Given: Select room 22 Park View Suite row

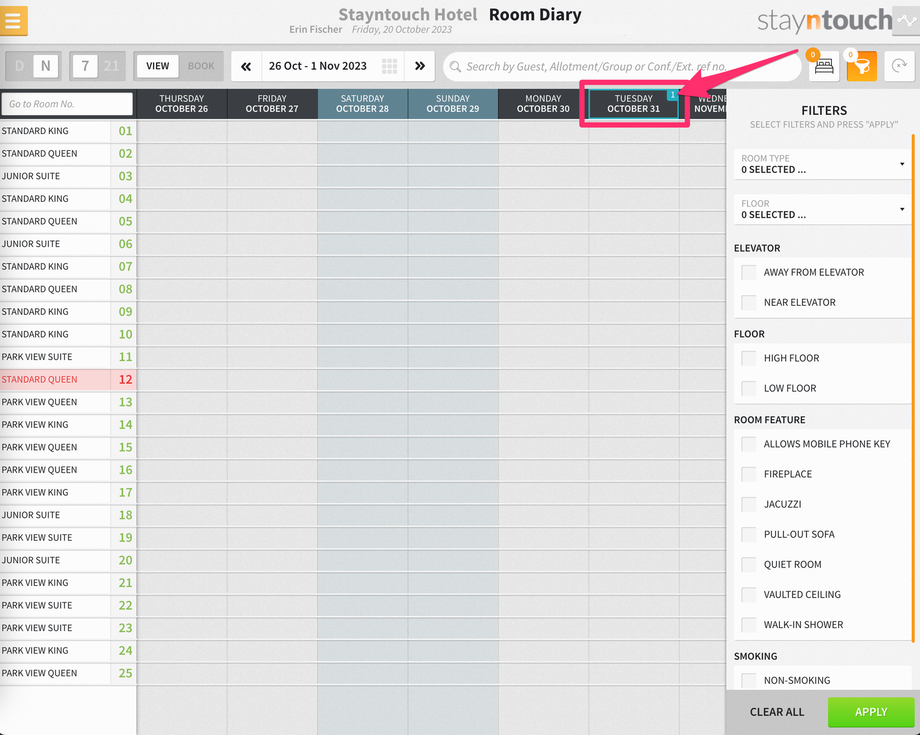Looking at the screenshot, I should 68,605.
